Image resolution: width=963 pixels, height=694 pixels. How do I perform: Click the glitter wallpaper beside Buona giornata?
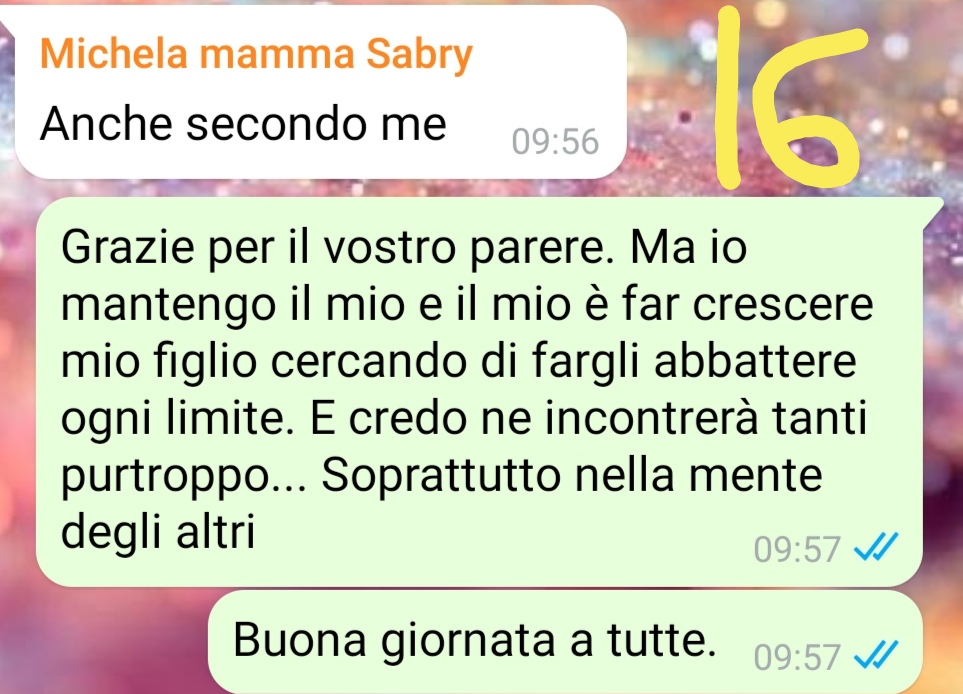[x=104, y=642]
